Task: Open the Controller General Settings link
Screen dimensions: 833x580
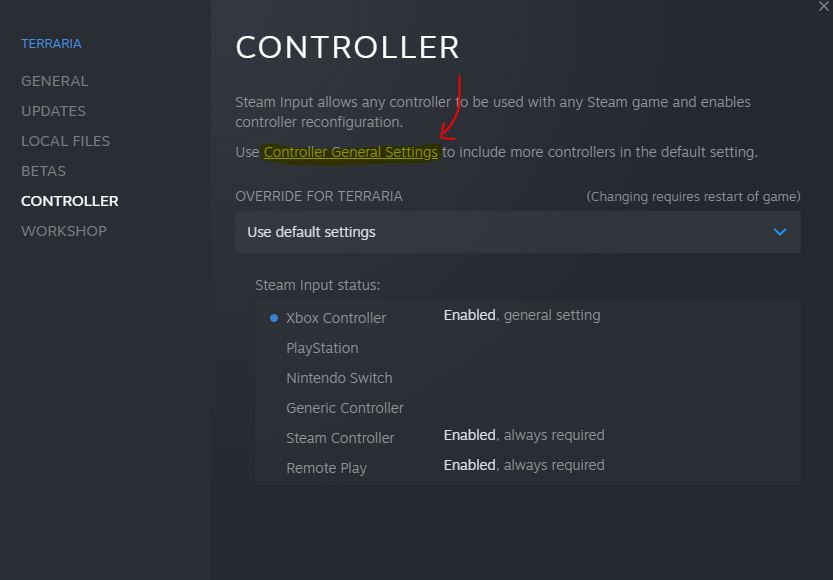Action: pos(351,152)
